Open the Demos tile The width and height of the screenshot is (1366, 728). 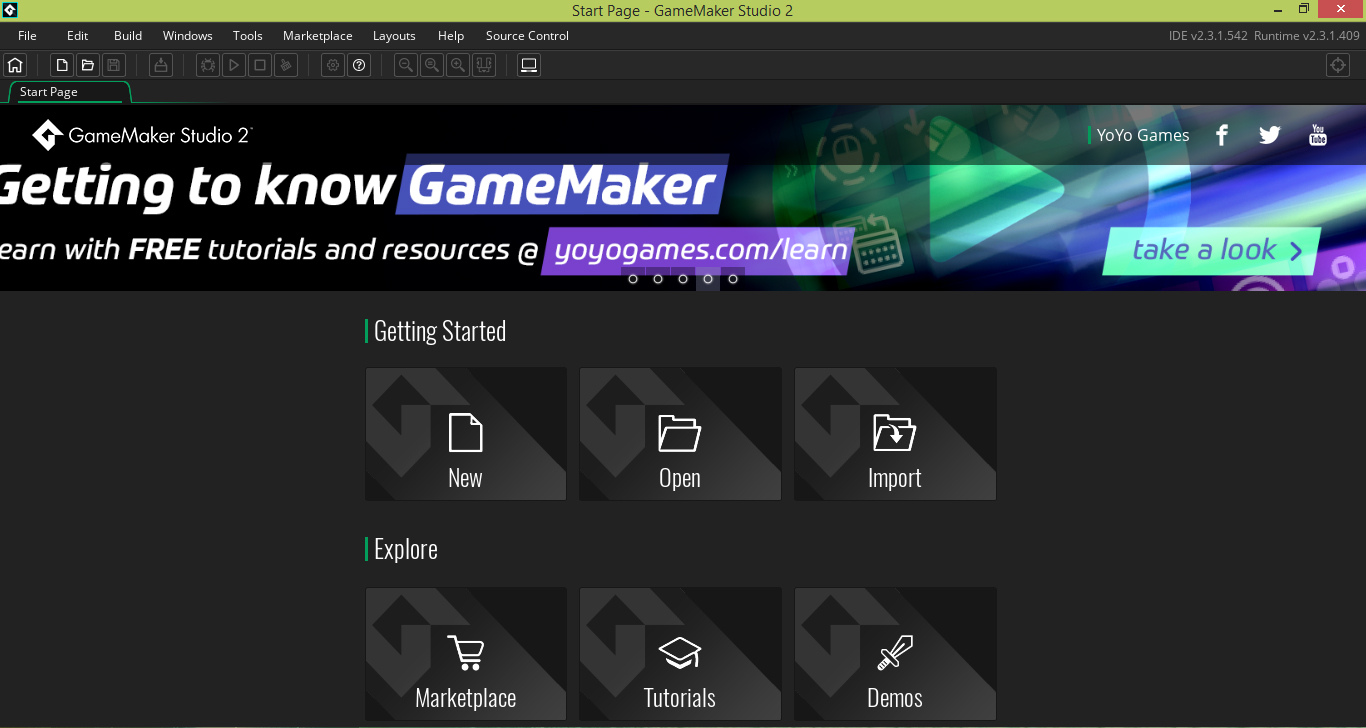pos(895,654)
